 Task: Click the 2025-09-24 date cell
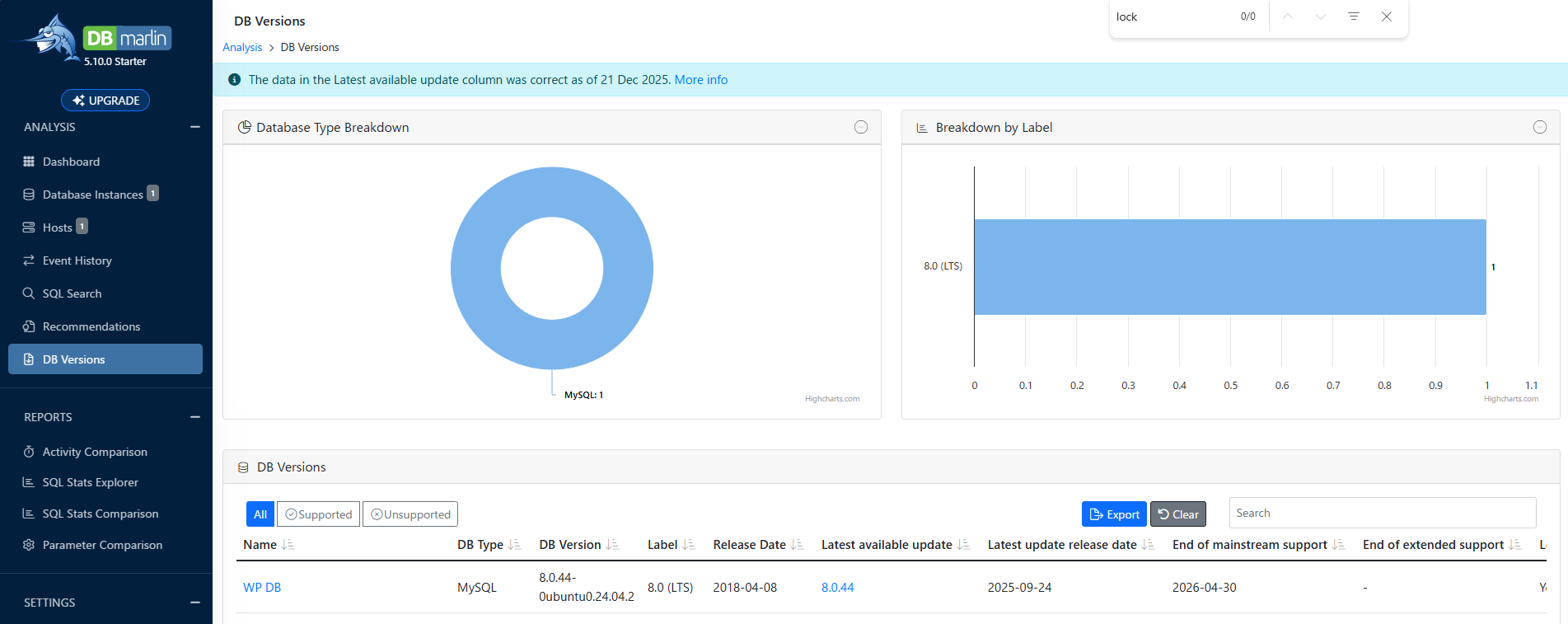1019,588
